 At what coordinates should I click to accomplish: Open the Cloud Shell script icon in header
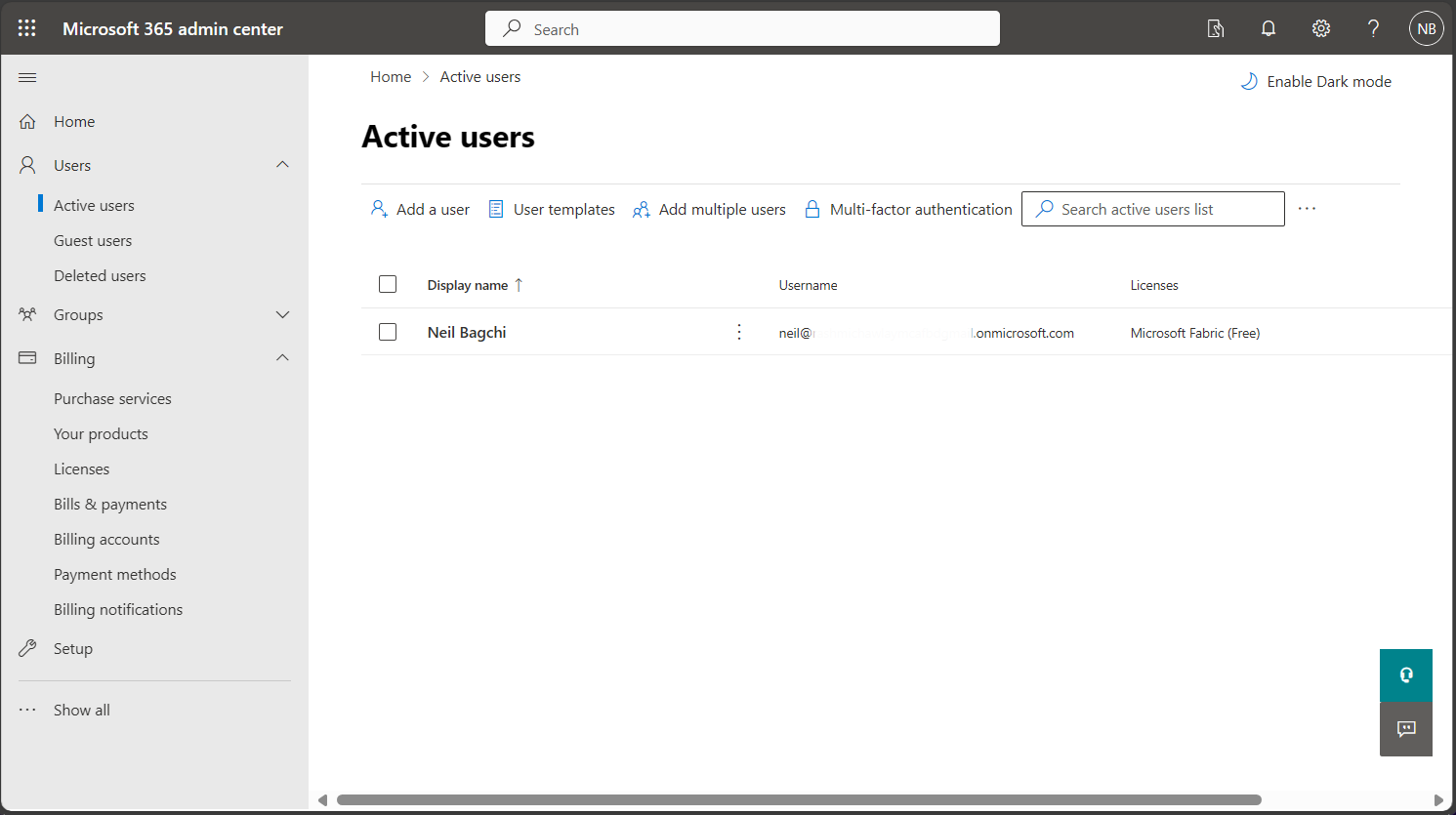(x=1216, y=28)
